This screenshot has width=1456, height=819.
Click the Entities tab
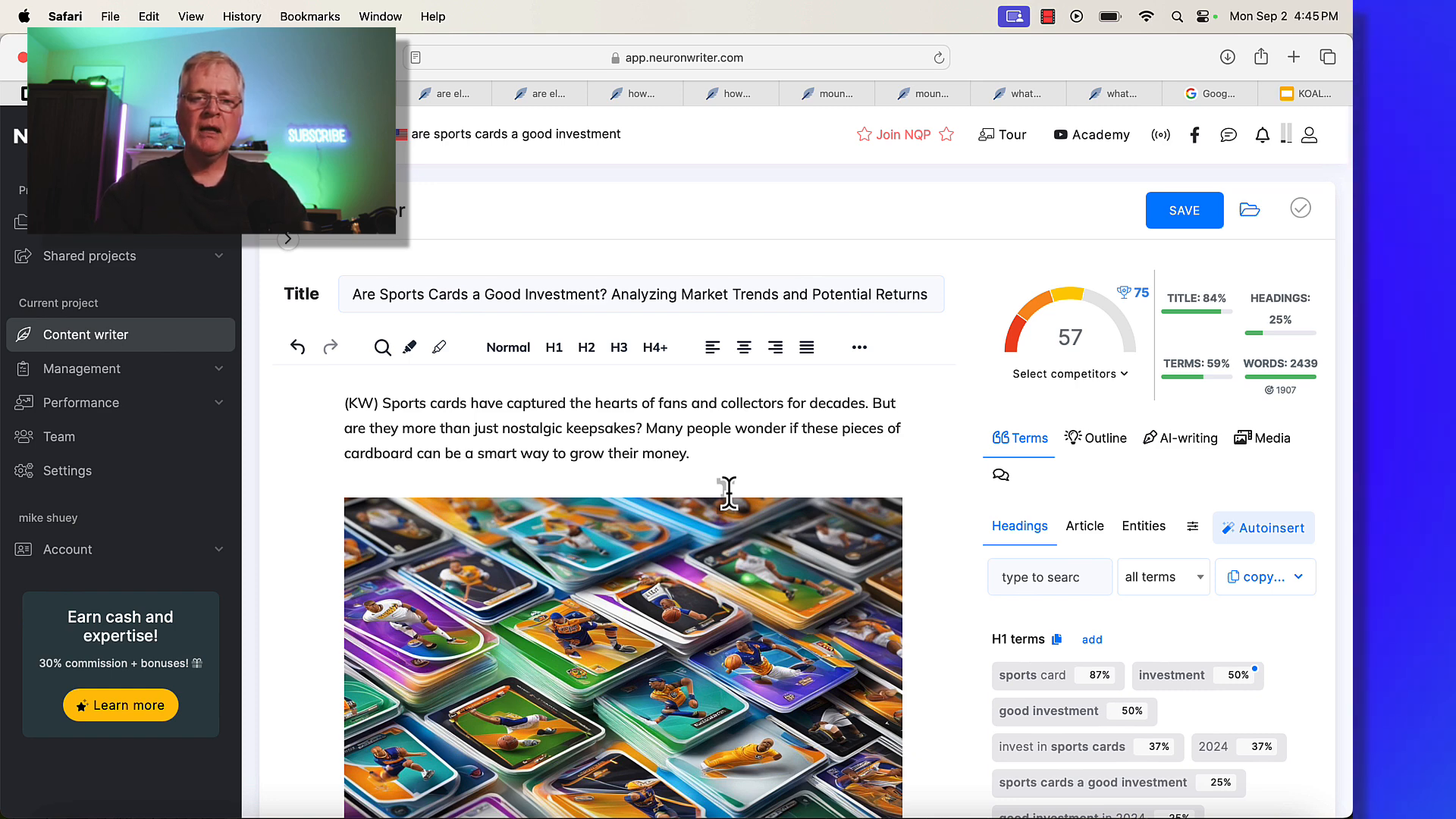click(1143, 525)
